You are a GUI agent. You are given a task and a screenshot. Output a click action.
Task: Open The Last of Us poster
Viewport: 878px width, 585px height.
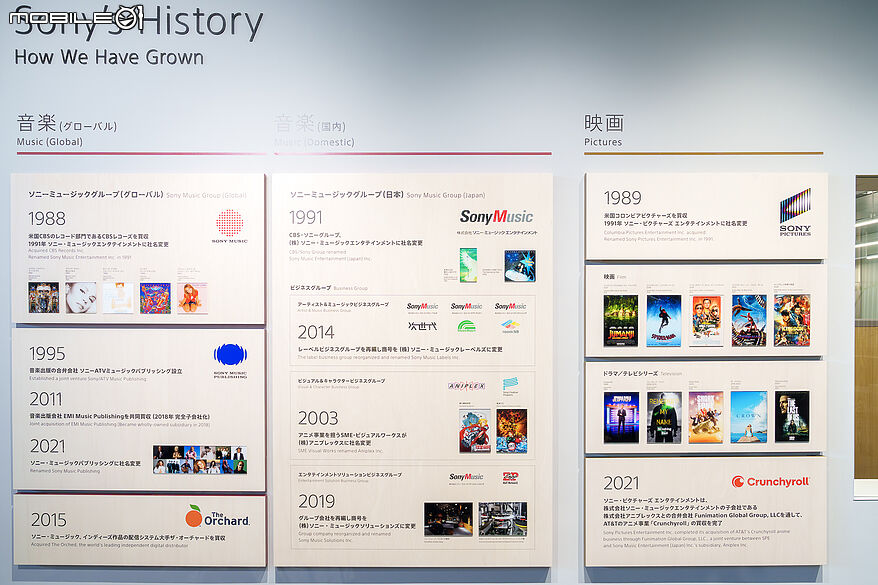coord(792,416)
